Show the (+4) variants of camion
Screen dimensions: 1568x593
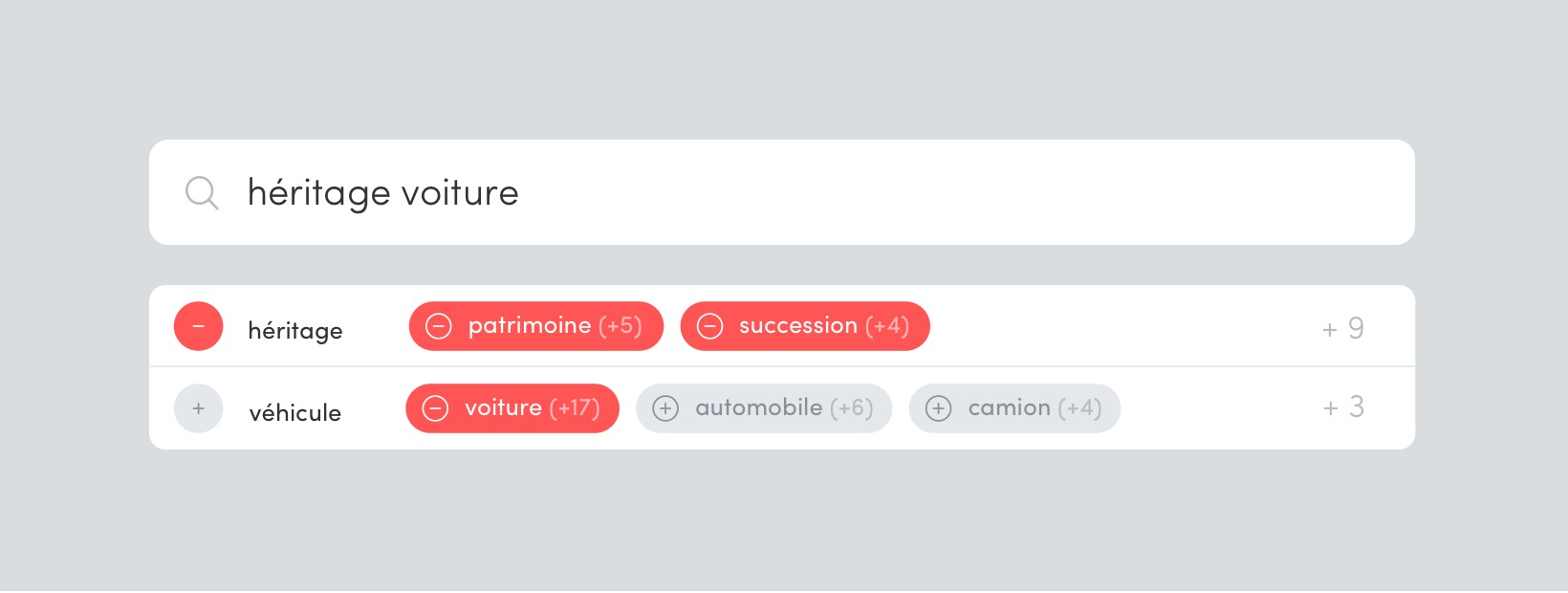click(1080, 408)
